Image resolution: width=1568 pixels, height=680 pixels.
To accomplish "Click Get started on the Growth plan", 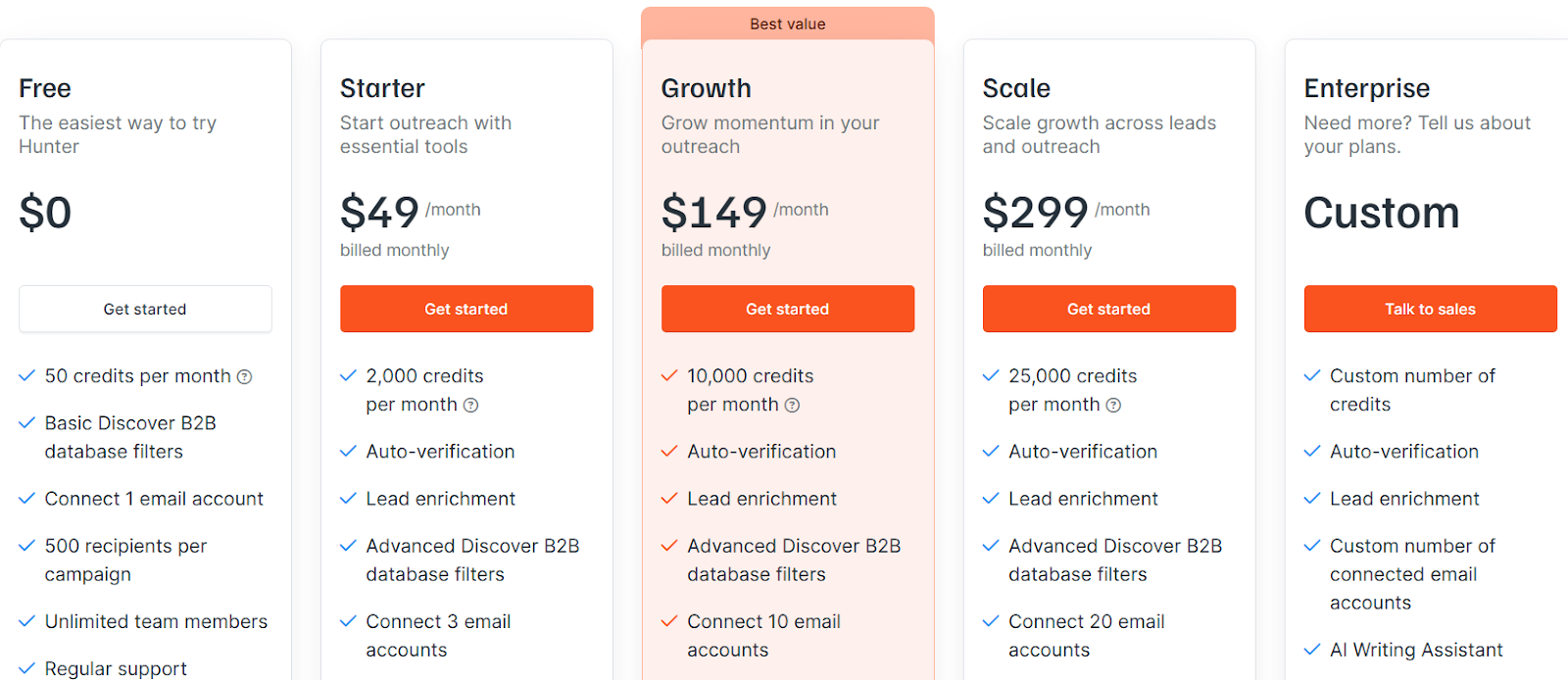I will click(787, 309).
